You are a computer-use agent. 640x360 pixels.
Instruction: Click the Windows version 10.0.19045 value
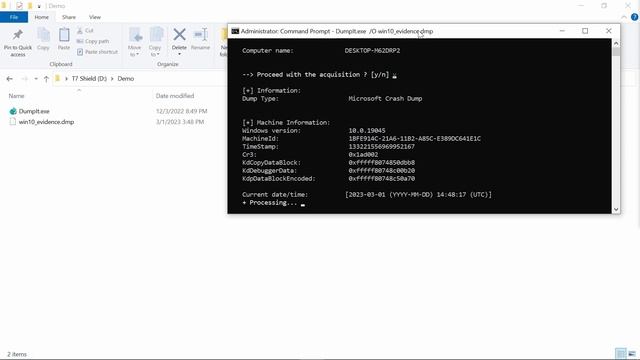pyautogui.click(x=367, y=131)
